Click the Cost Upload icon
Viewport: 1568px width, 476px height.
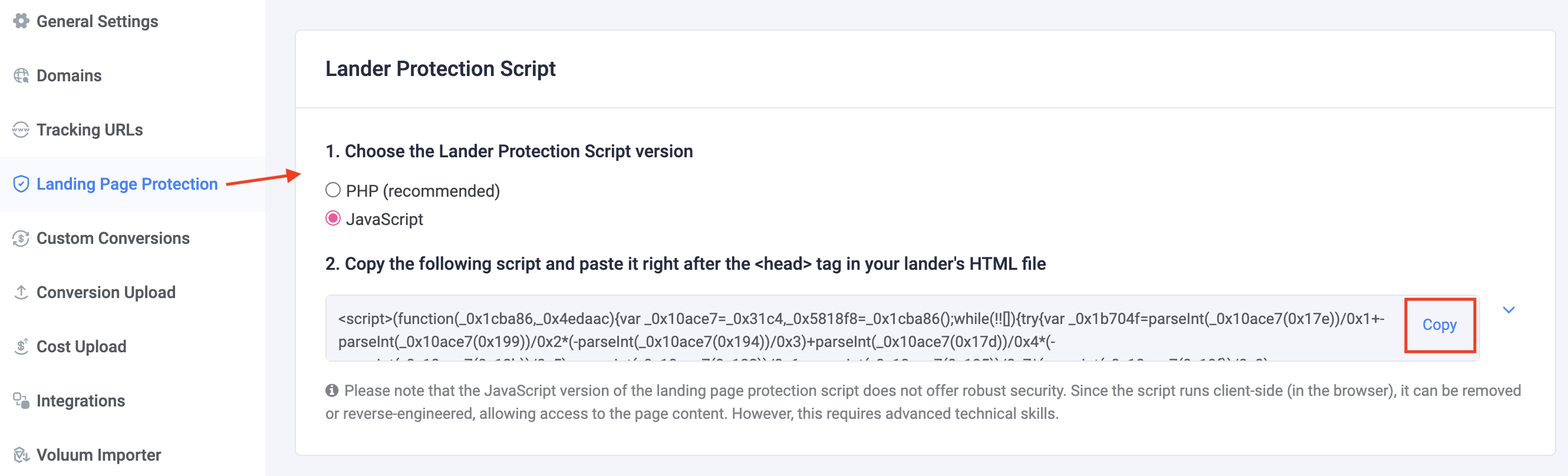pos(20,346)
